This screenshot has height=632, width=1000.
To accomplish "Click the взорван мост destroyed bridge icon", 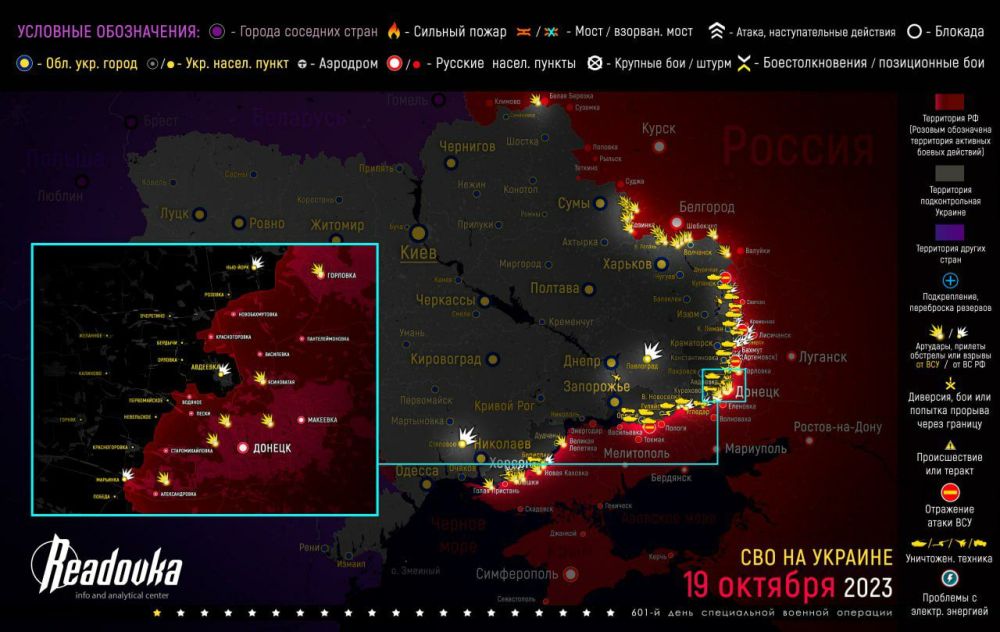I will point(551,31).
